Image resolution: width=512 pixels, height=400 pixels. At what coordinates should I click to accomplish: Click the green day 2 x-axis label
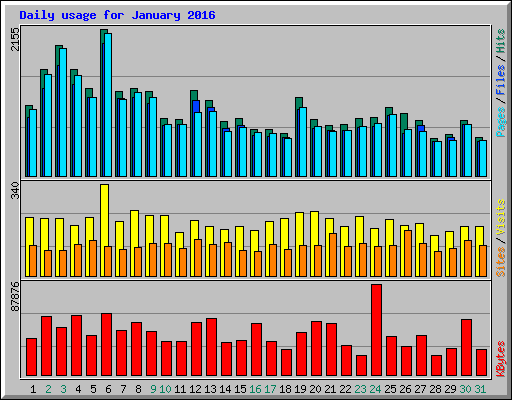(x=48, y=389)
